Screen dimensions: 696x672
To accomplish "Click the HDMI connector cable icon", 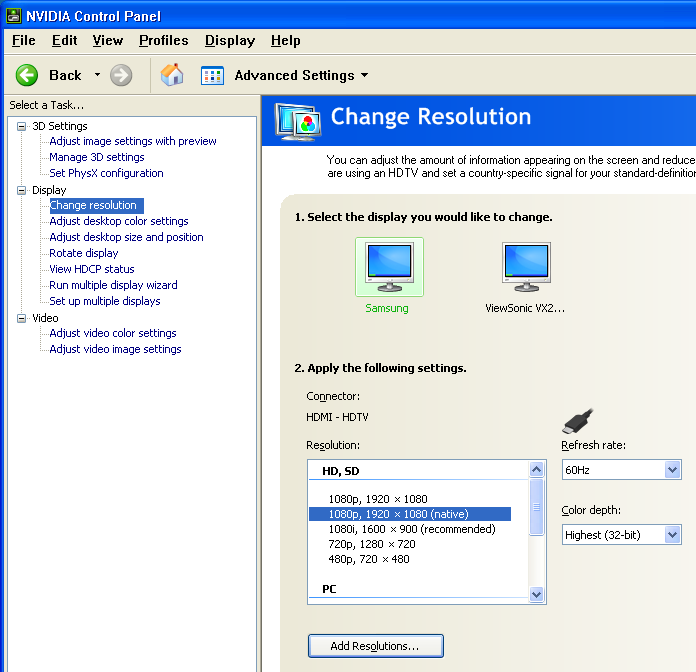I will click(577, 421).
